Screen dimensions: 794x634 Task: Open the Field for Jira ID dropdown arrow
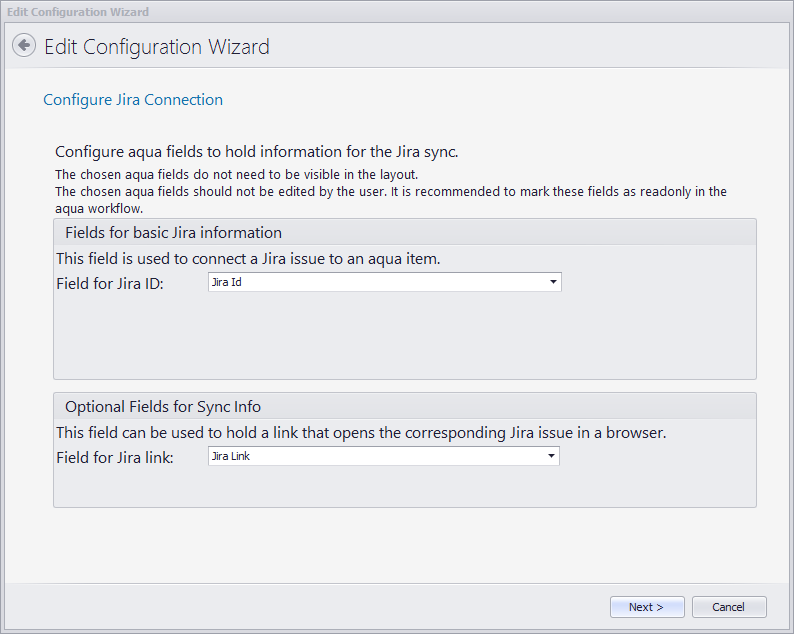tap(553, 283)
